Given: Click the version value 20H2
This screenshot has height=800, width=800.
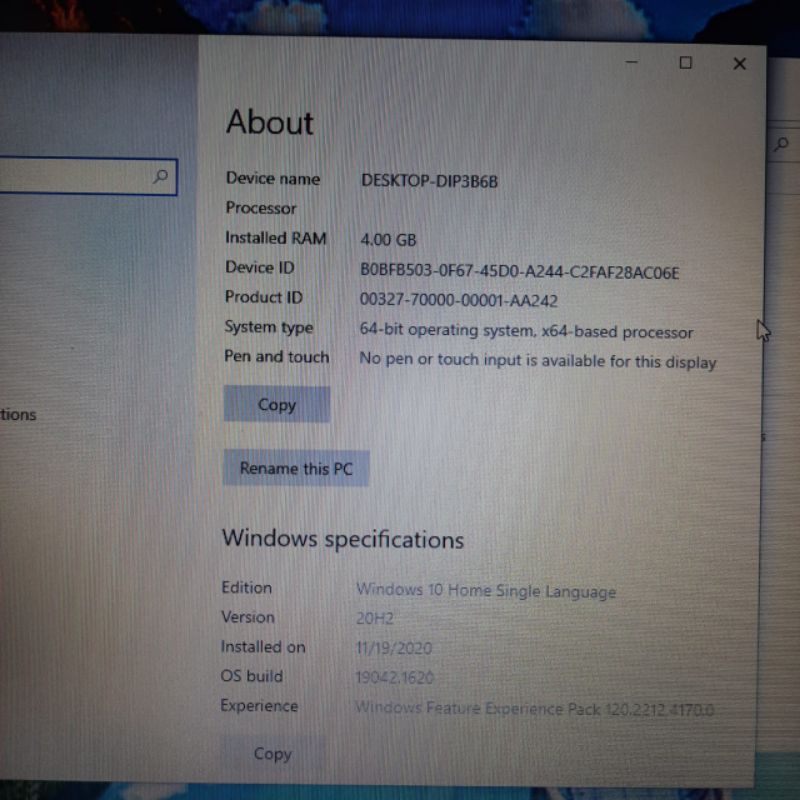Looking at the screenshot, I should [375, 619].
